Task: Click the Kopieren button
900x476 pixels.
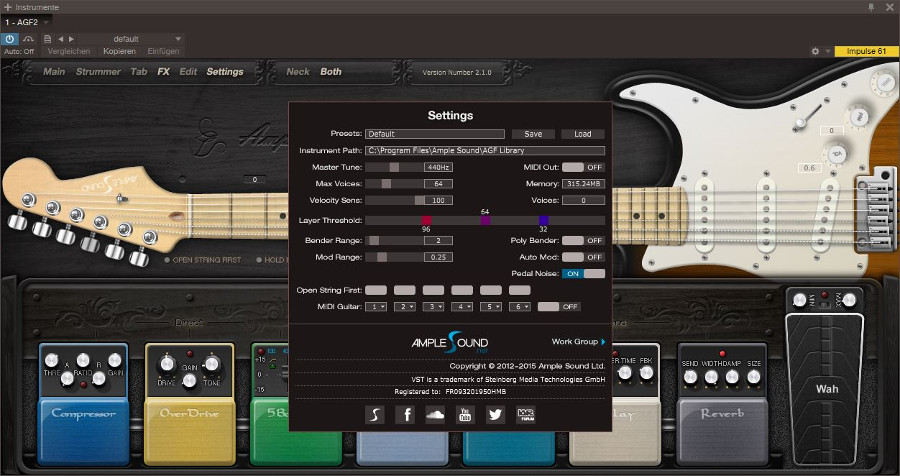Action: click(x=119, y=51)
